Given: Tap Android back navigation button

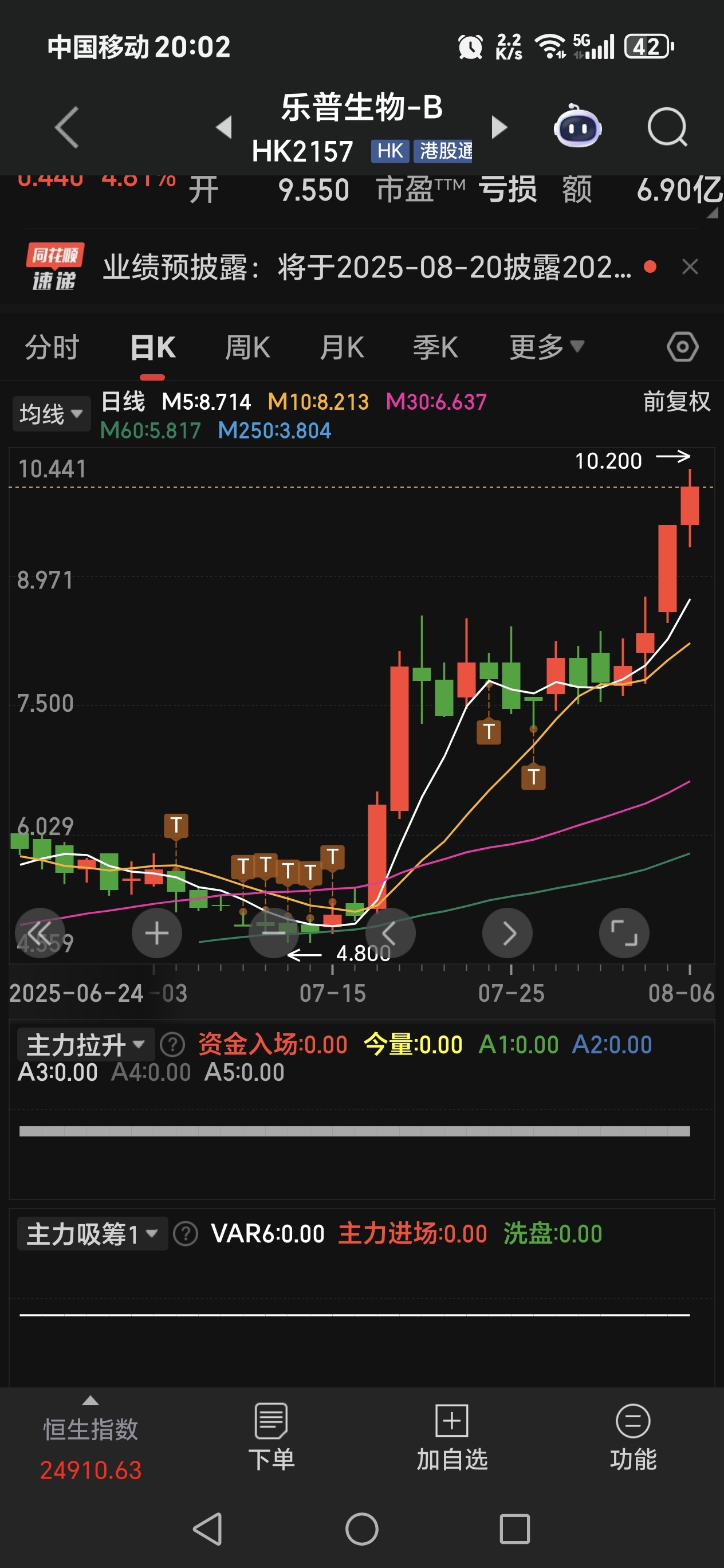Looking at the screenshot, I should (208, 1528).
